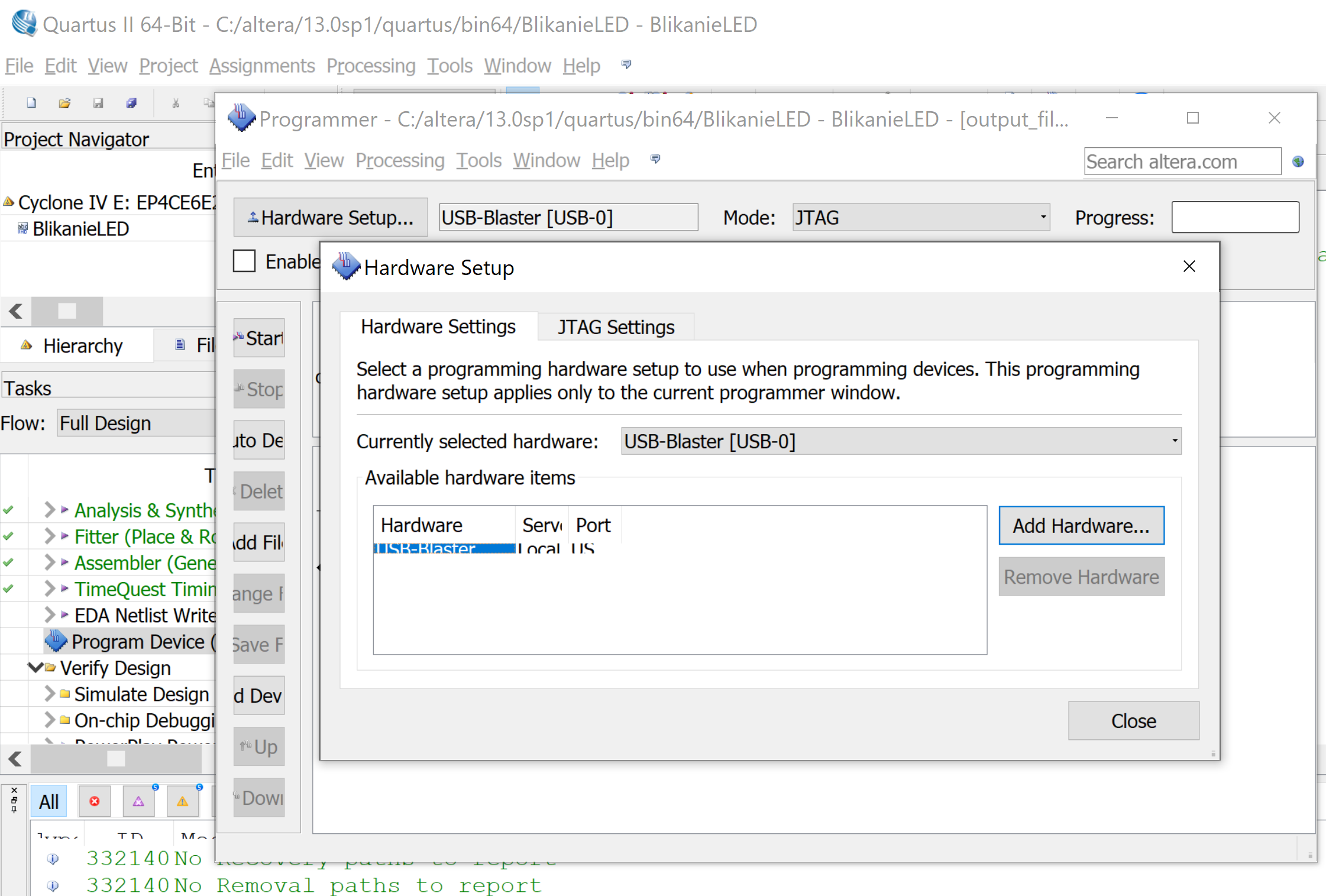Click the Open File folder icon
The image size is (1326, 896).
(x=64, y=103)
